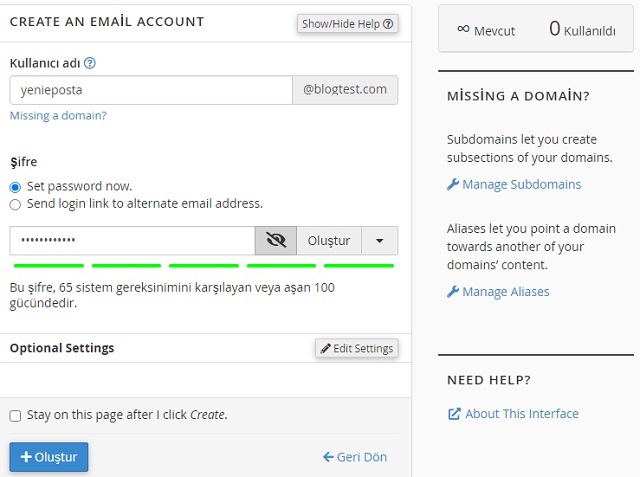The height and width of the screenshot is (477, 640).
Task: Click the Şifre label
Action: point(24,162)
